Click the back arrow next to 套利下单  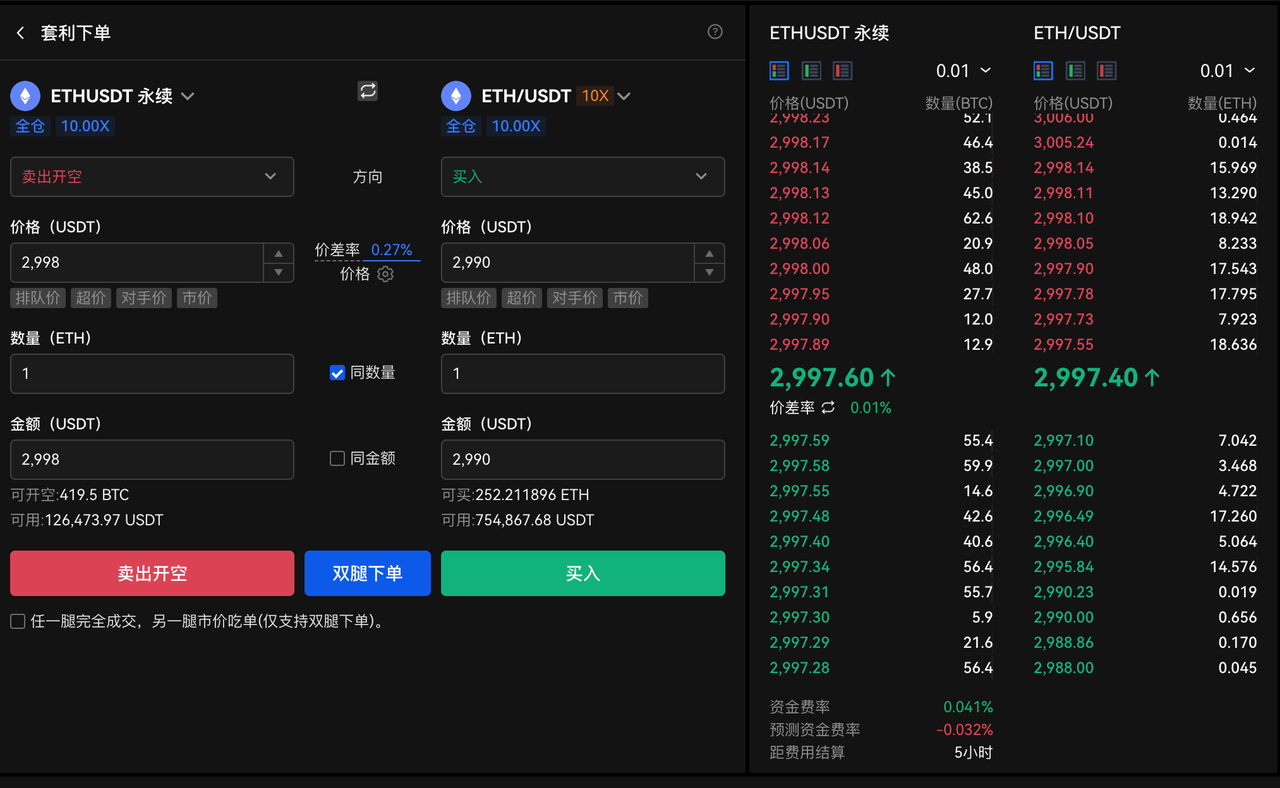click(x=20, y=33)
